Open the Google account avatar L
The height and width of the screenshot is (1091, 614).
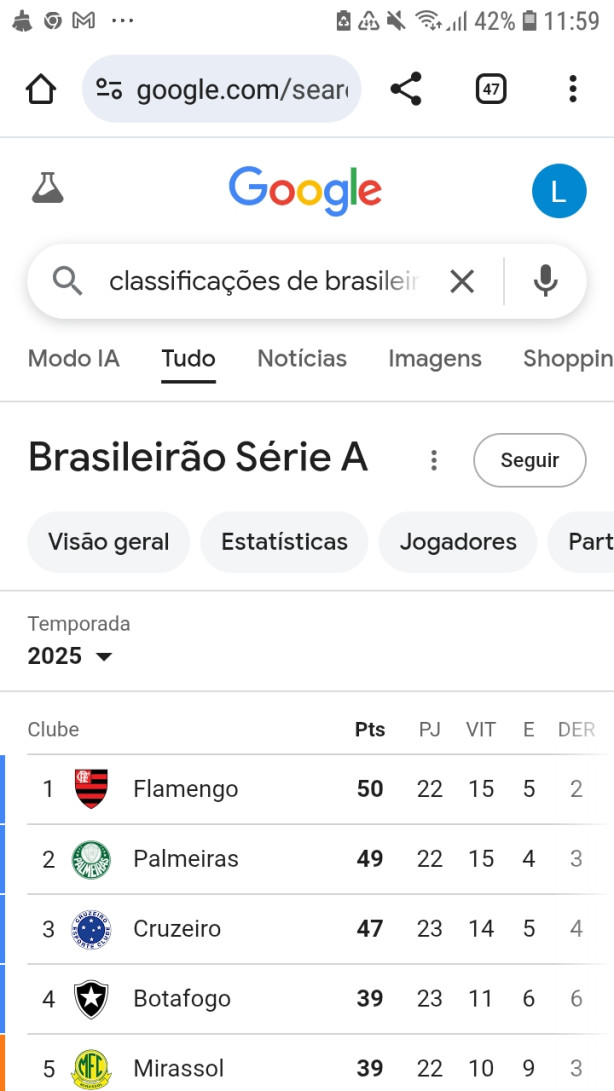[559, 191]
